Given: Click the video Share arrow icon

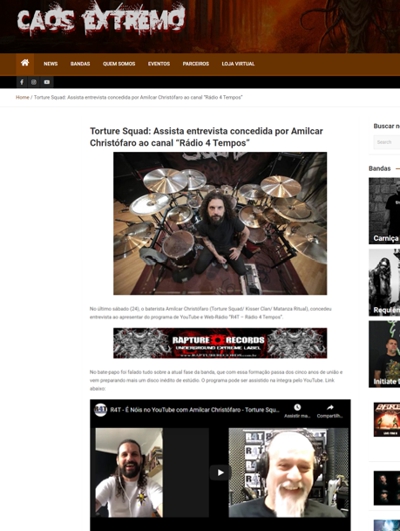Looking at the screenshot, I should 330,407.
